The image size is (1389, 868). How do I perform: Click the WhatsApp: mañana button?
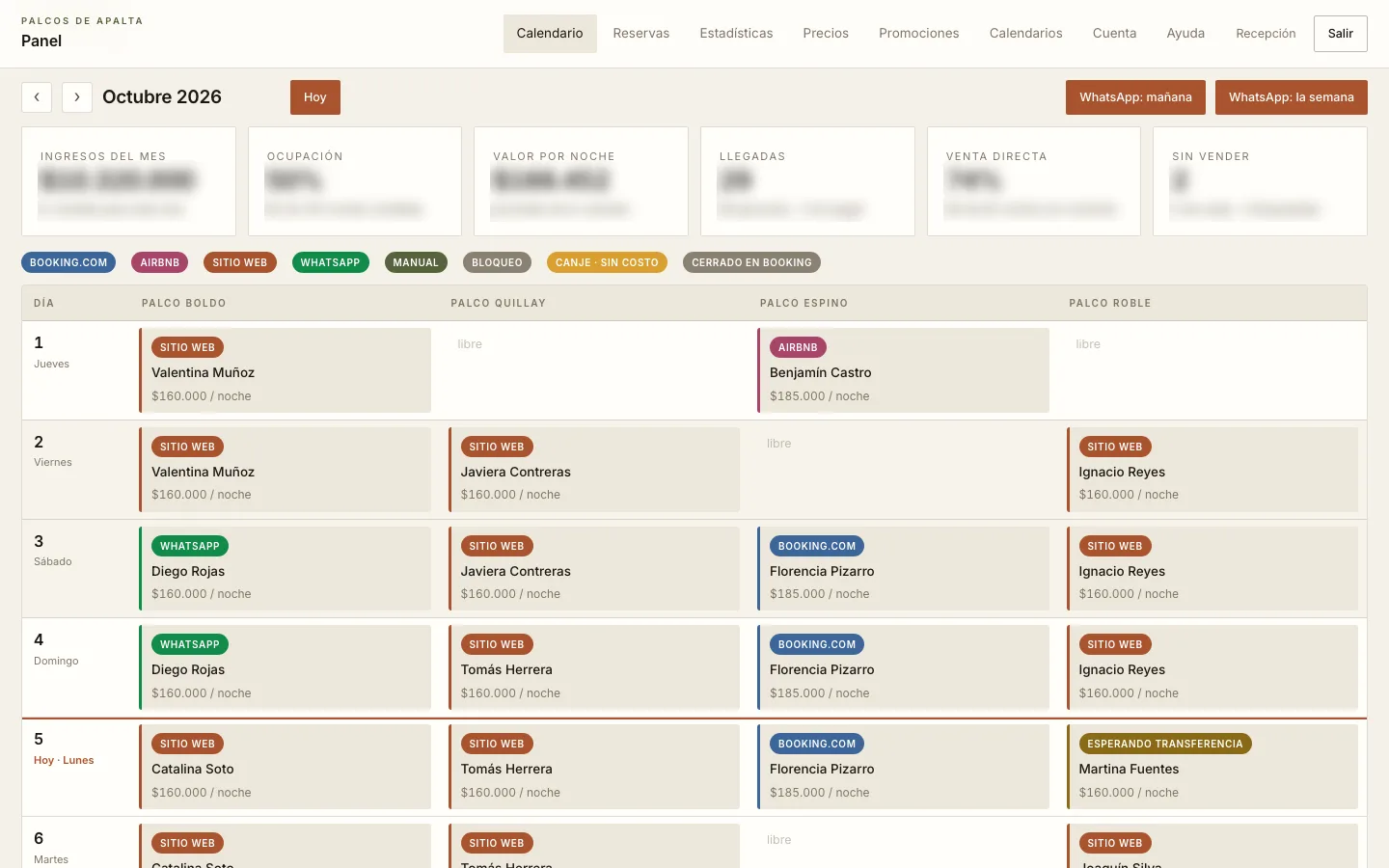pos(1135,97)
